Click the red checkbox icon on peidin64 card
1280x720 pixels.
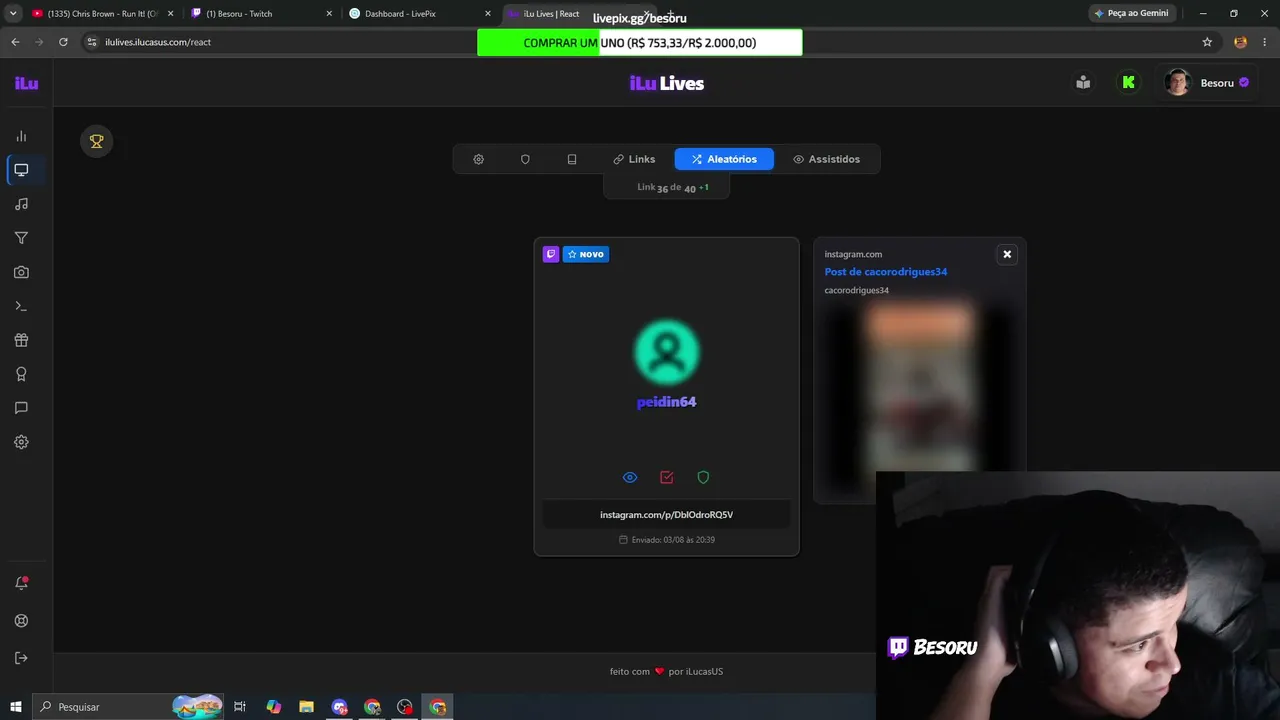point(667,477)
